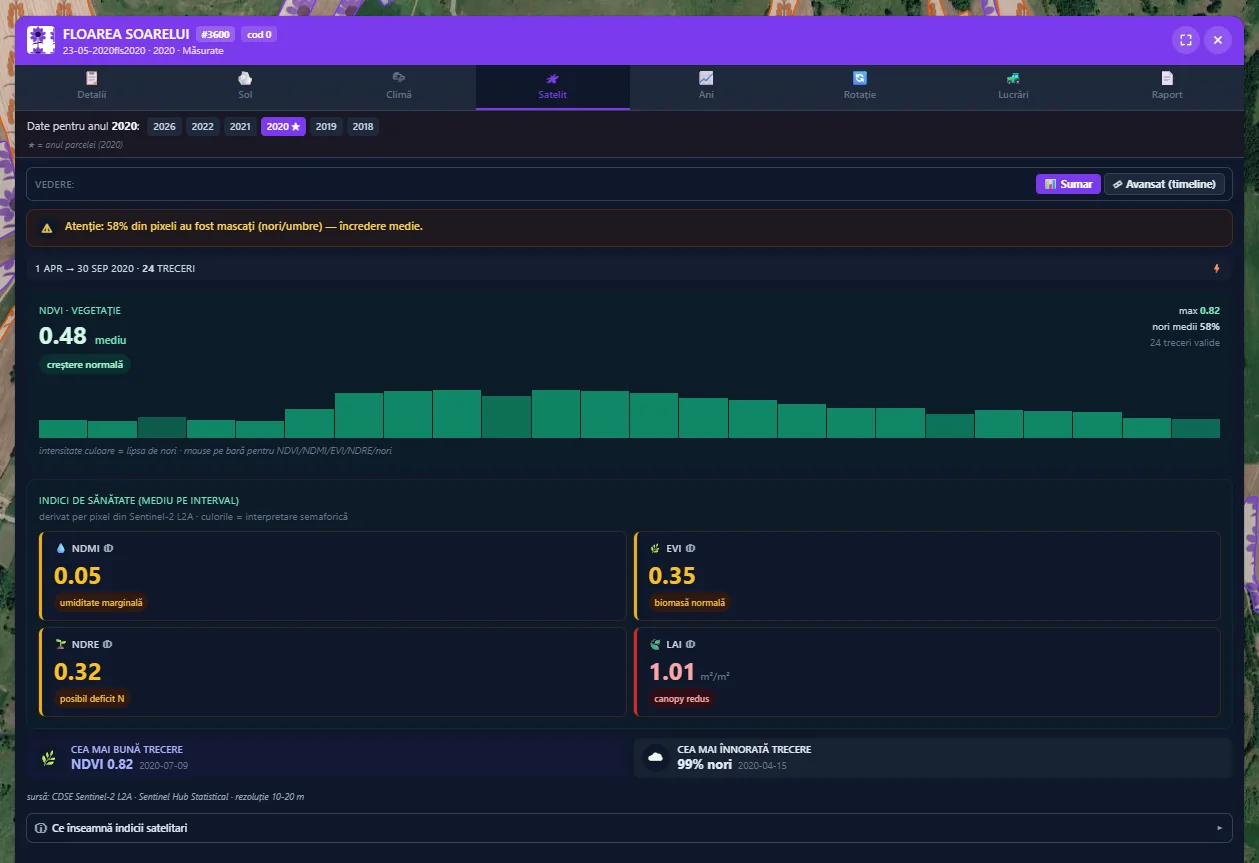Select the Satelit tab
1259x863 pixels.
tap(553, 86)
